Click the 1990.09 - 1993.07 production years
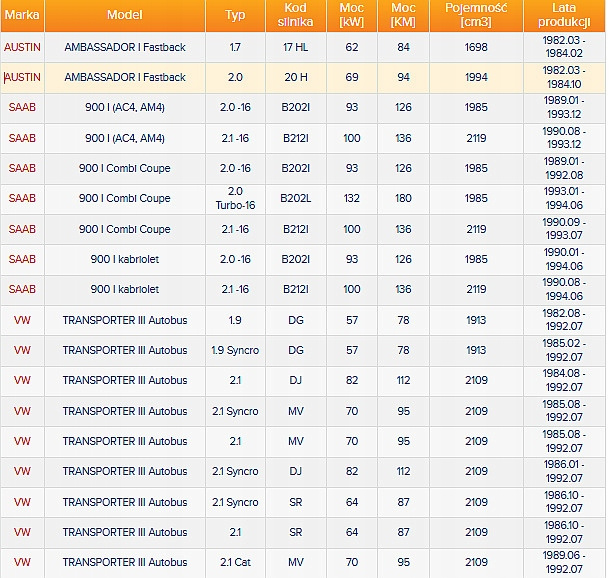 (564, 229)
